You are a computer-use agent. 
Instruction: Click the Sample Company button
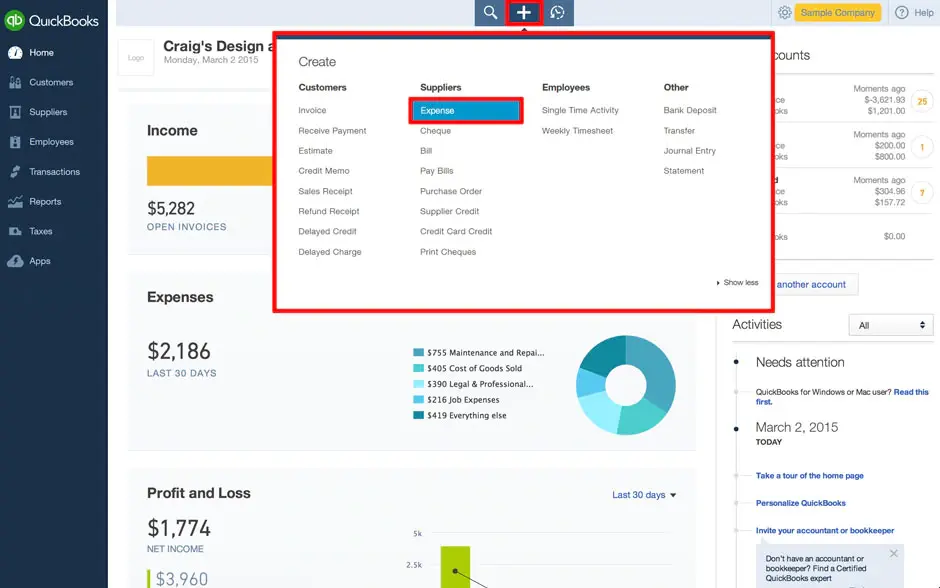point(837,13)
